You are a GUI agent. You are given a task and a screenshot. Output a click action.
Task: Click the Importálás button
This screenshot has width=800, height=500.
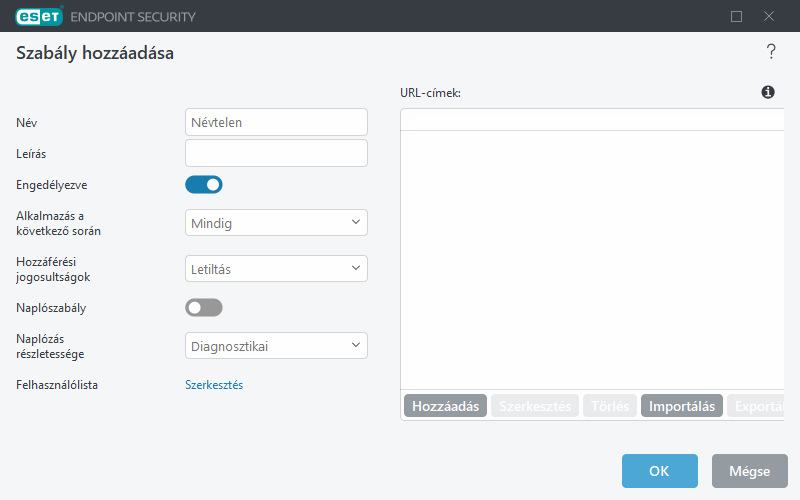pyautogui.click(x=682, y=406)
